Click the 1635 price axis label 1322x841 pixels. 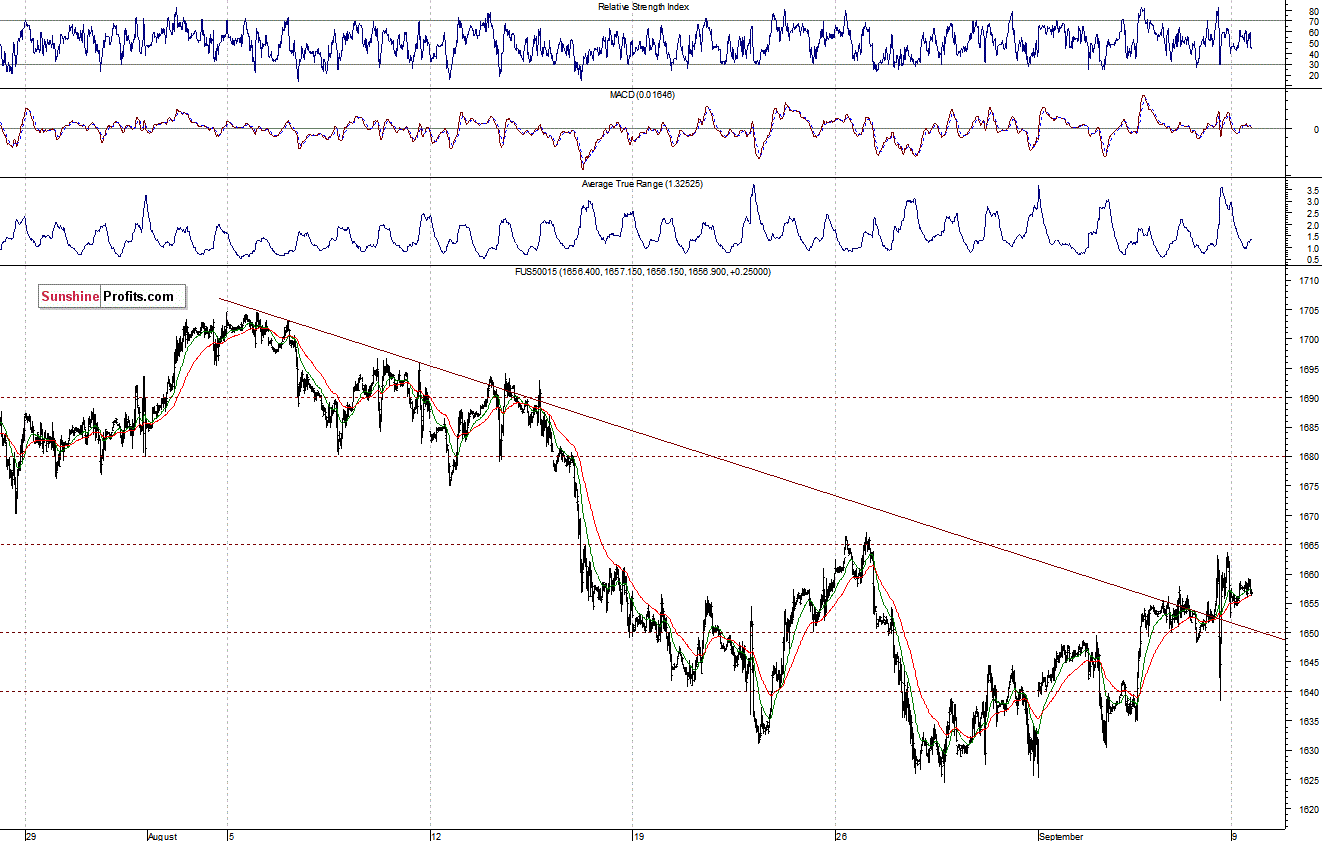coord(1308,722)
